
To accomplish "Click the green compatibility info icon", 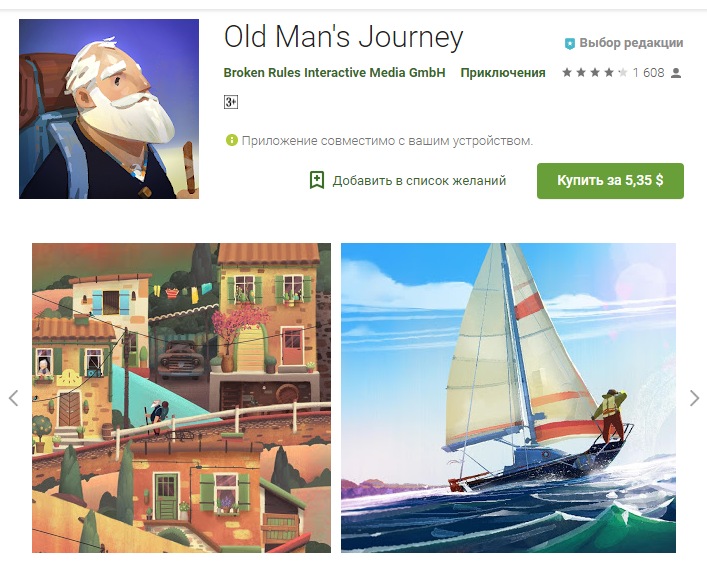I will [231, 140].
